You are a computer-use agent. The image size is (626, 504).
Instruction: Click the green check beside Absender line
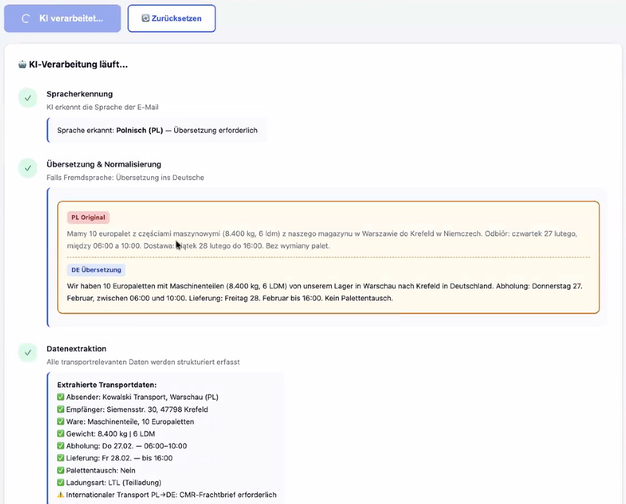[x=61, y=397]
